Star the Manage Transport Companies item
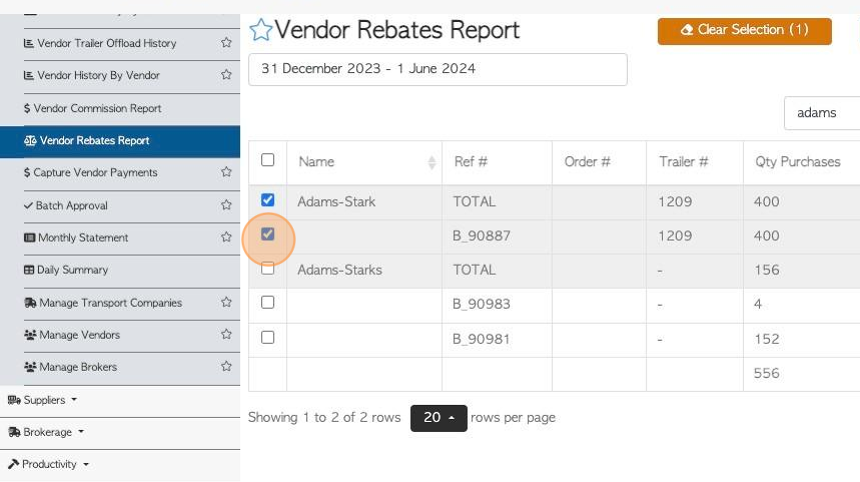The image size is (860, 482). (x=226, y=302)
